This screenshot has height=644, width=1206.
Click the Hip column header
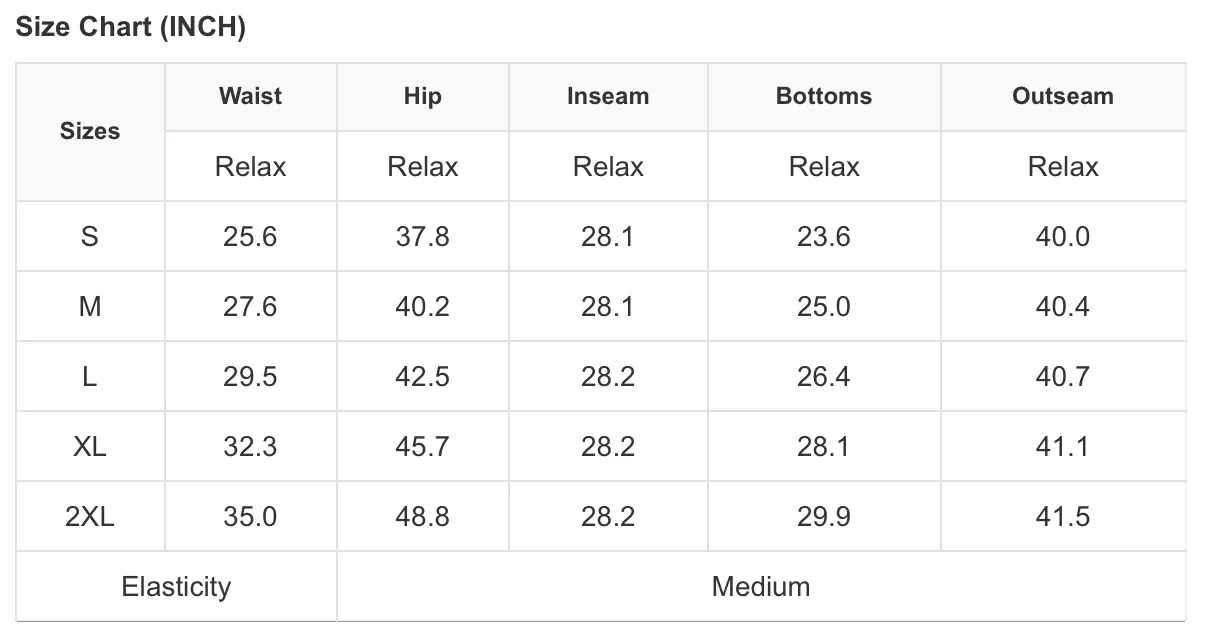coord(422,96)
